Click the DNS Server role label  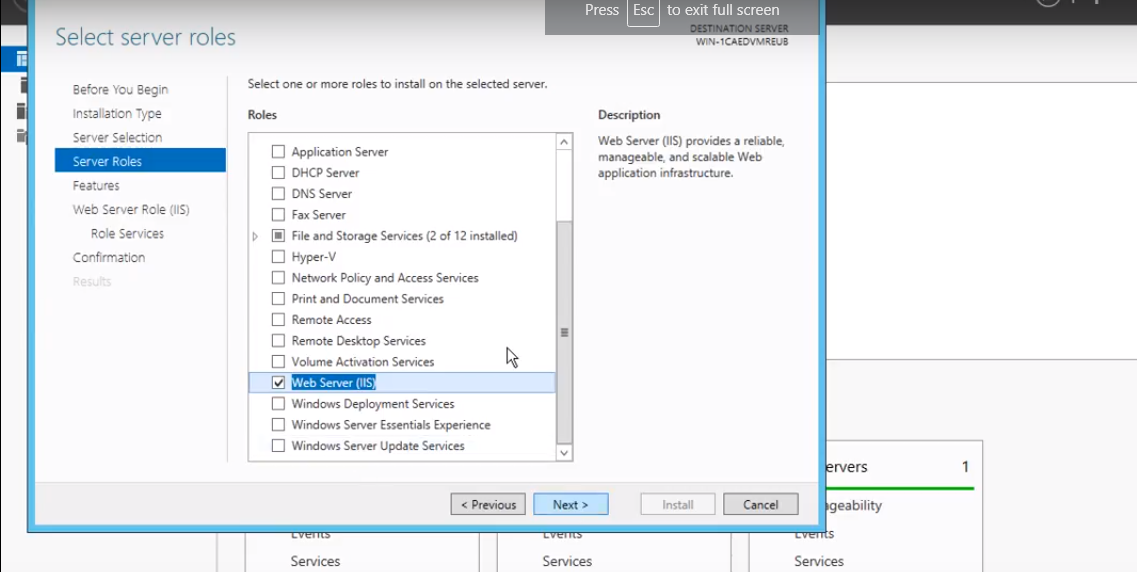[321, 194]
